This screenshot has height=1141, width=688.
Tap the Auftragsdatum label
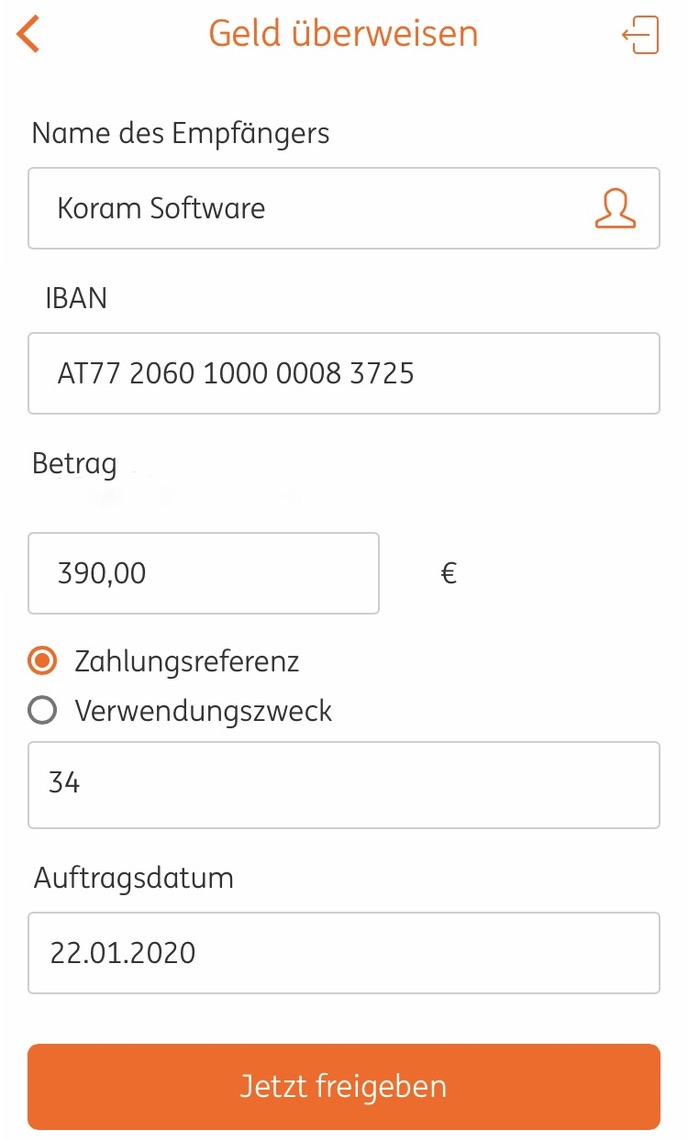(133, 878)
